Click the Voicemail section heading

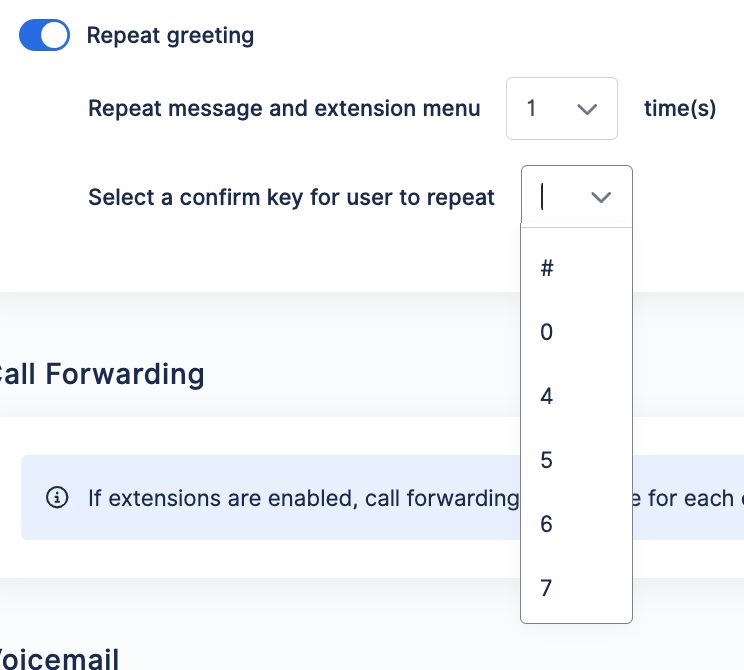(59, 659)
